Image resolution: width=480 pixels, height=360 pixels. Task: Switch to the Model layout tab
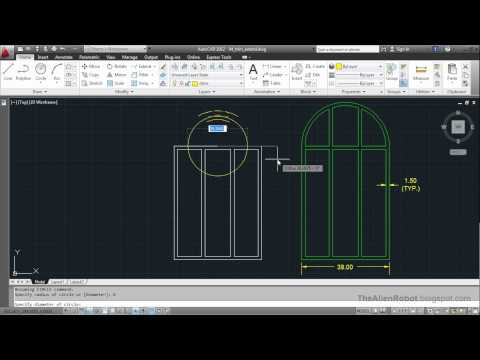[x=39, y=282]
